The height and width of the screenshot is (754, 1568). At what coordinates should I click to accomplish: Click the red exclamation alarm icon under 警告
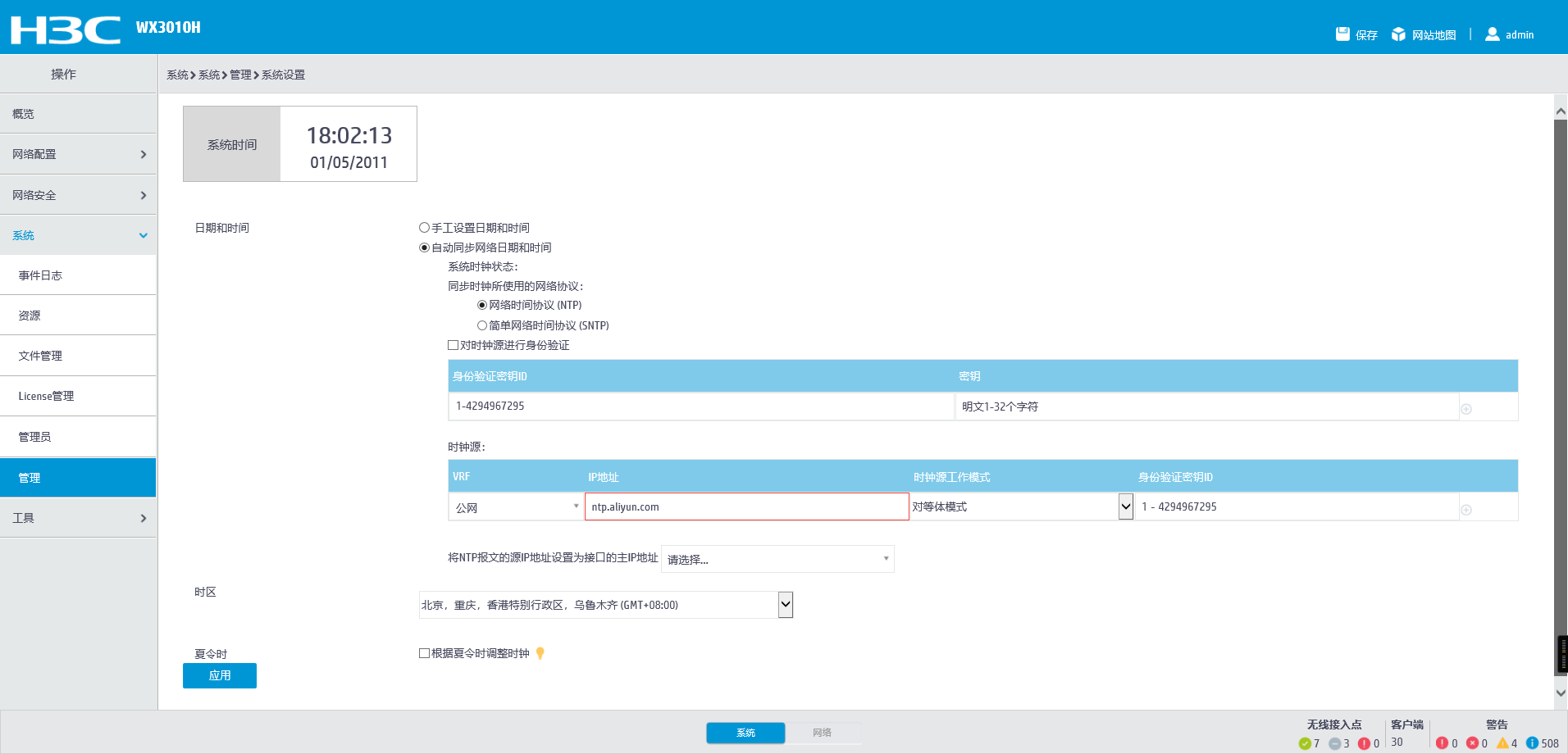[x=1442, y=743]
